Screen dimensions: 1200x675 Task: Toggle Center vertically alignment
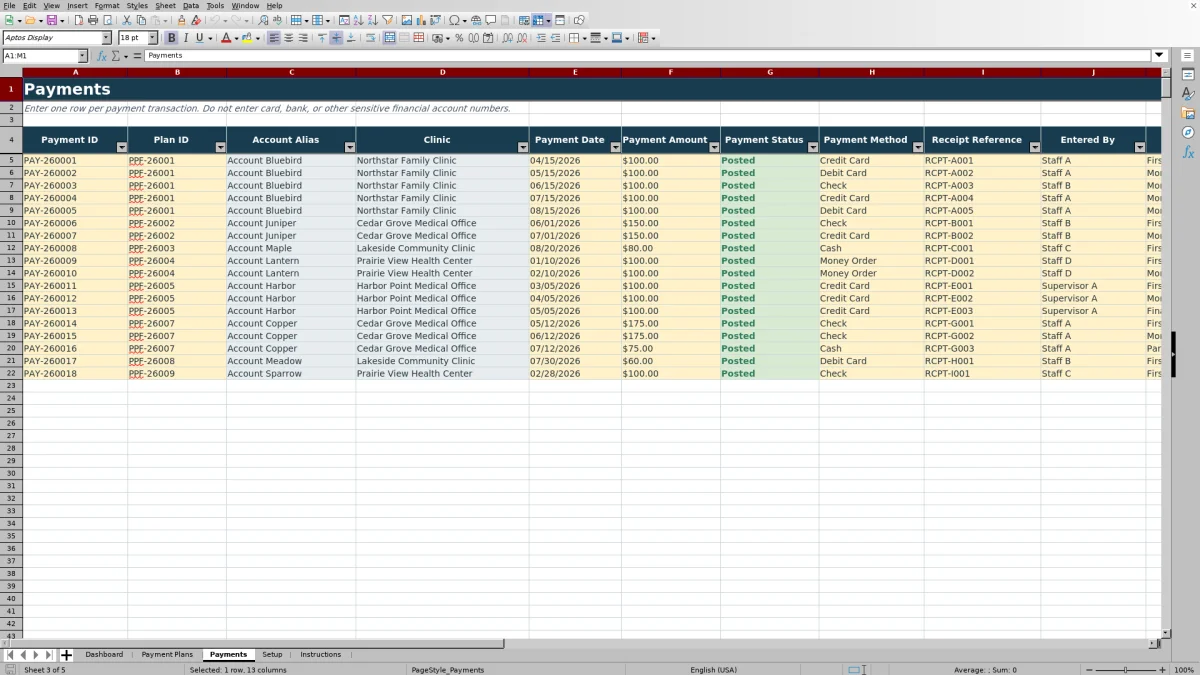pos(336,38)
